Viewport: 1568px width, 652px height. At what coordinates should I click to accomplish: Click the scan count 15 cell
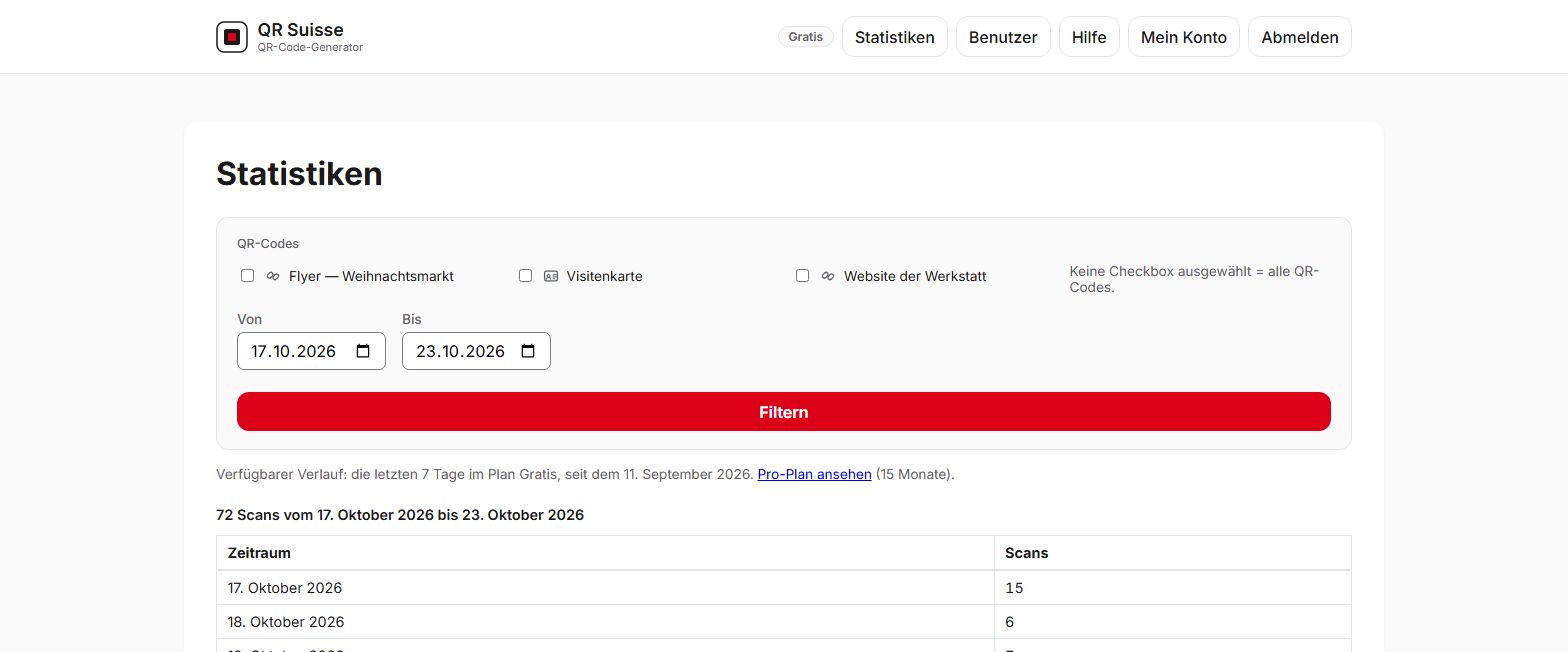coord(1172,588)
